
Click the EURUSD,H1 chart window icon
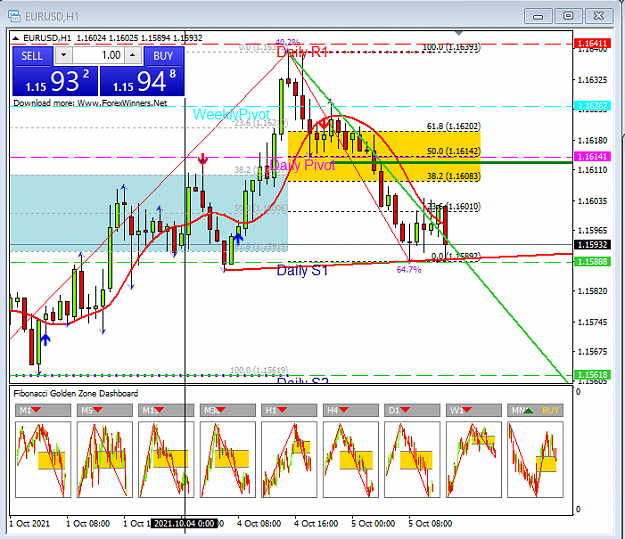point(14,16)
